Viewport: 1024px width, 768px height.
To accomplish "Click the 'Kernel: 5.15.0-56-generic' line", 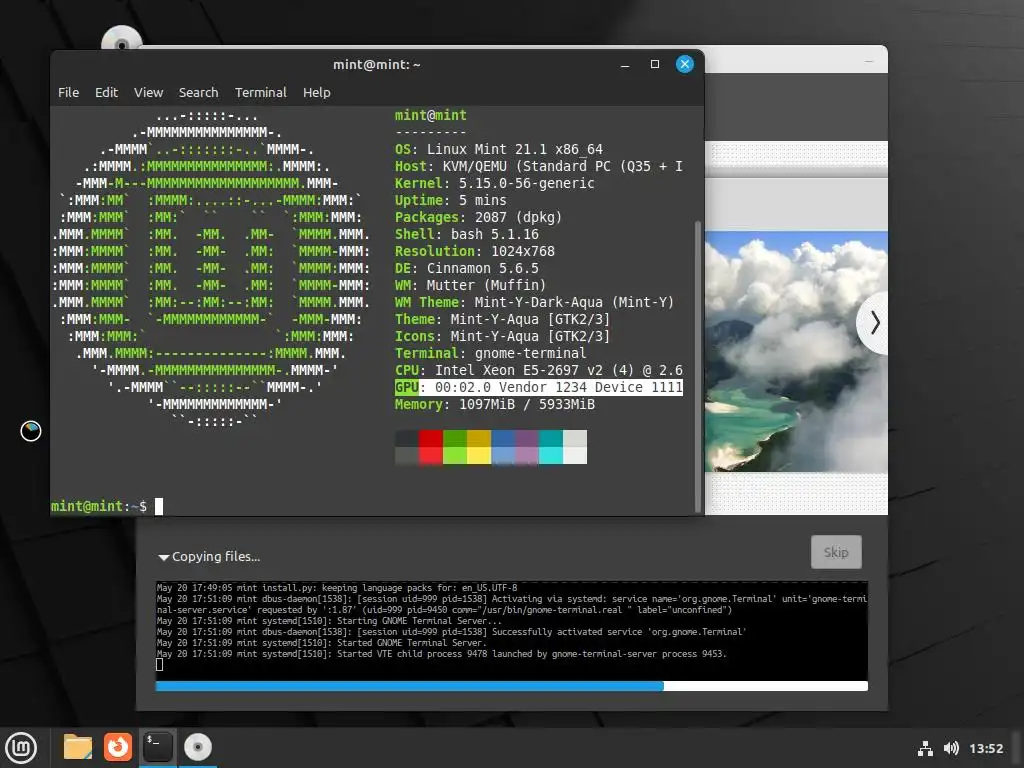I will (494, 184).
